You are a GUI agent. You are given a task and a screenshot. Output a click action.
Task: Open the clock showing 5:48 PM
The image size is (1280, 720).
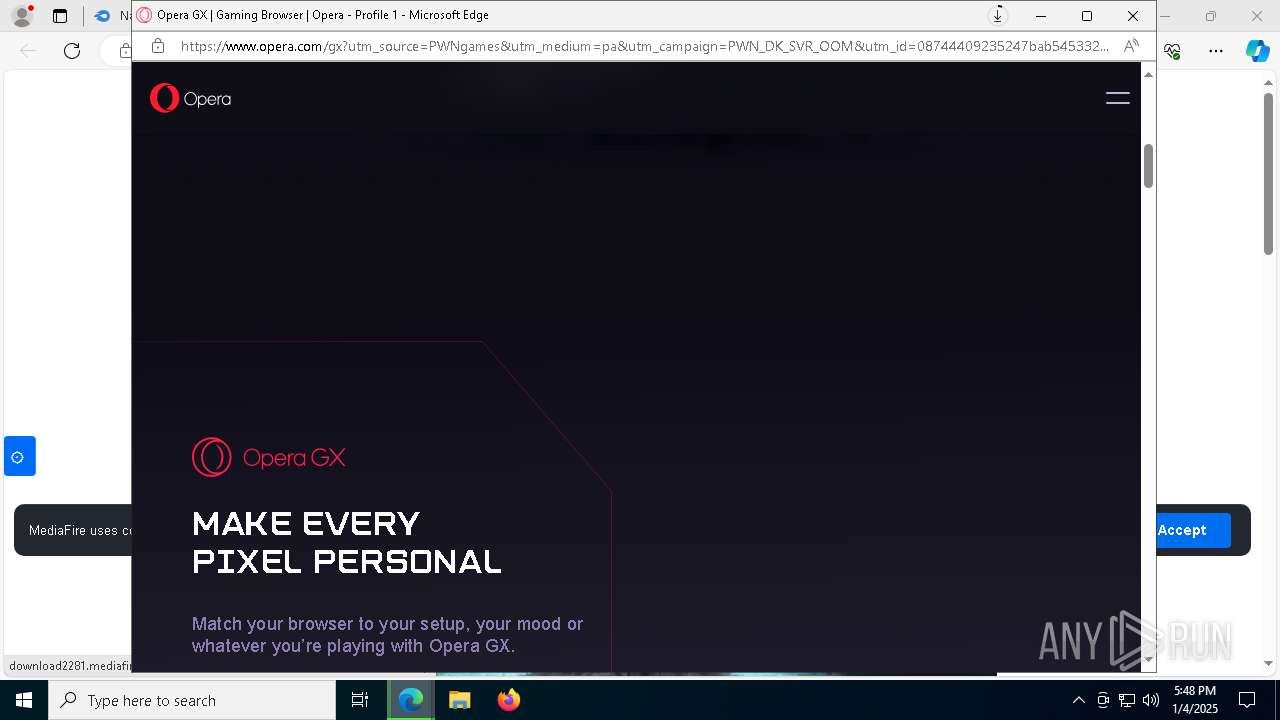point(1195,700)
